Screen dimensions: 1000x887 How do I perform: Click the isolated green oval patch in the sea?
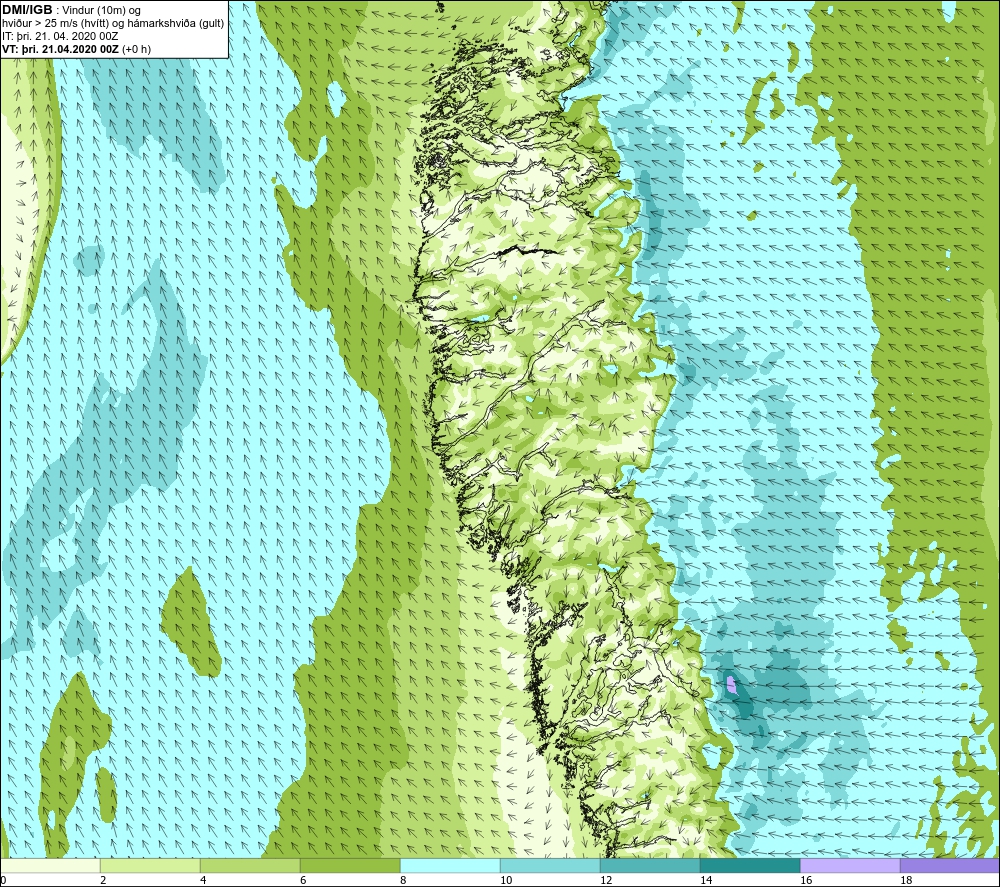tap(189, 622)
